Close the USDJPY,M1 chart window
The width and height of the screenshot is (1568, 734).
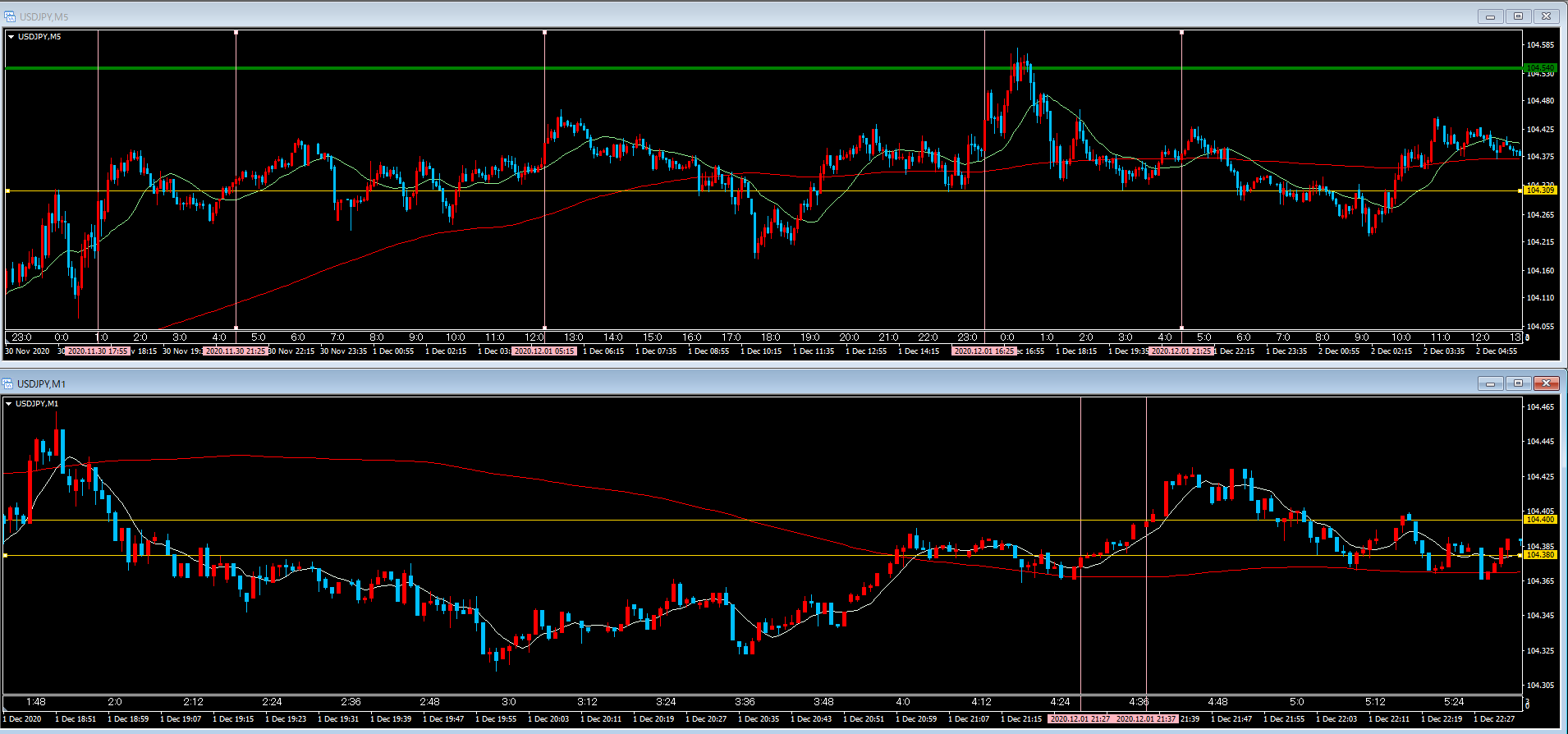pyautogui.click(x=1546, y=383)
